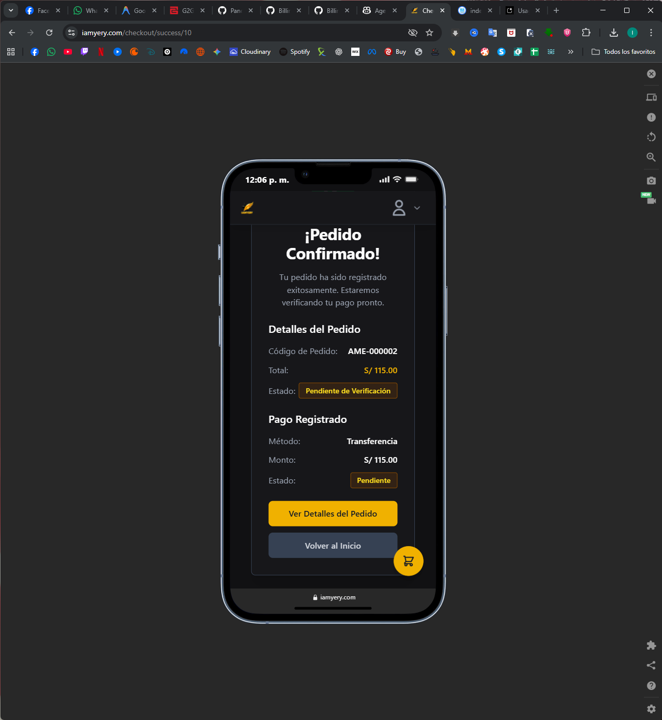Screen dimensions: 662x720
Task: Click the floating yellow shopping cart button
Action: 408,561
